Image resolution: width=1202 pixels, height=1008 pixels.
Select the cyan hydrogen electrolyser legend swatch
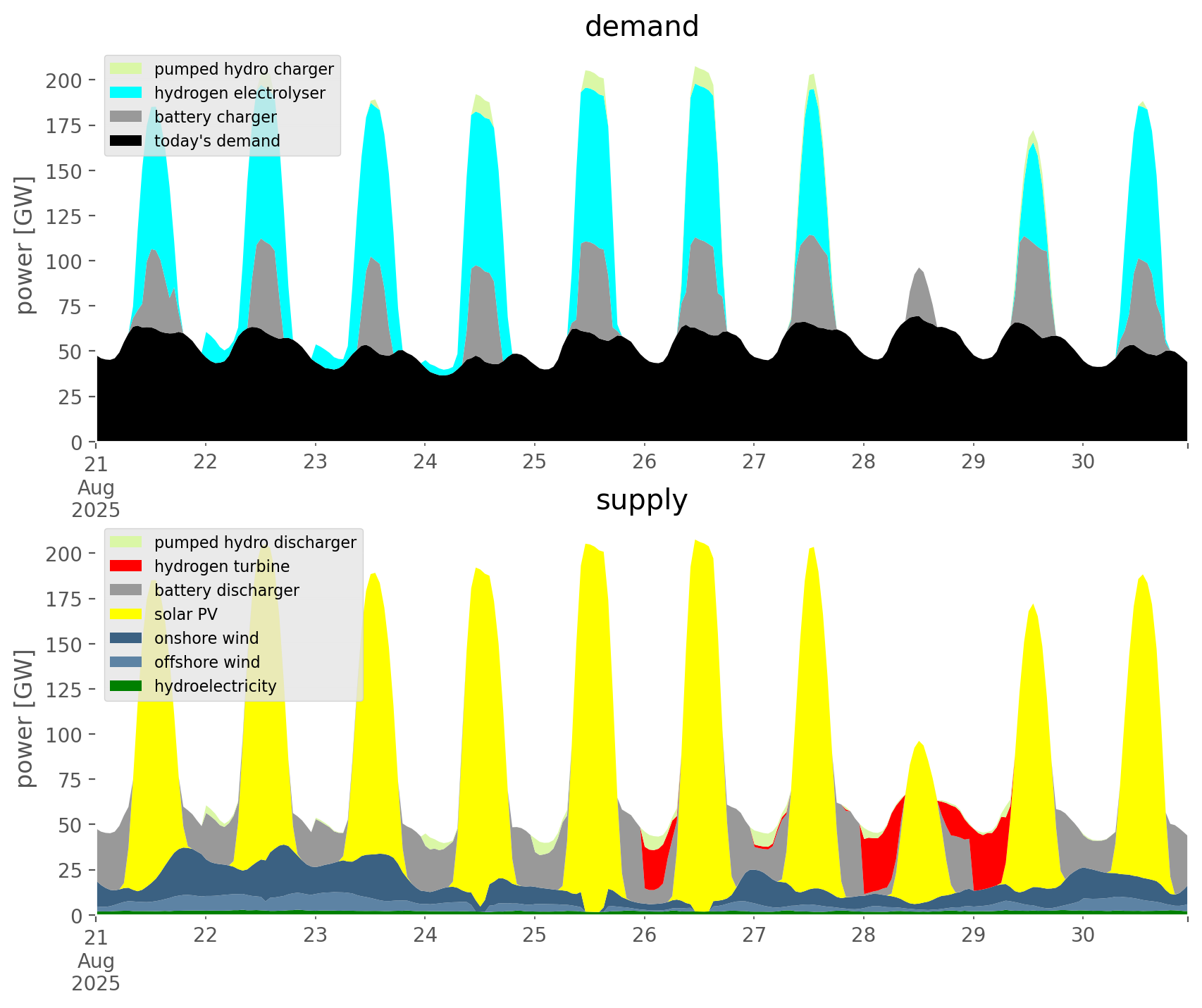[x=127, y=93]
